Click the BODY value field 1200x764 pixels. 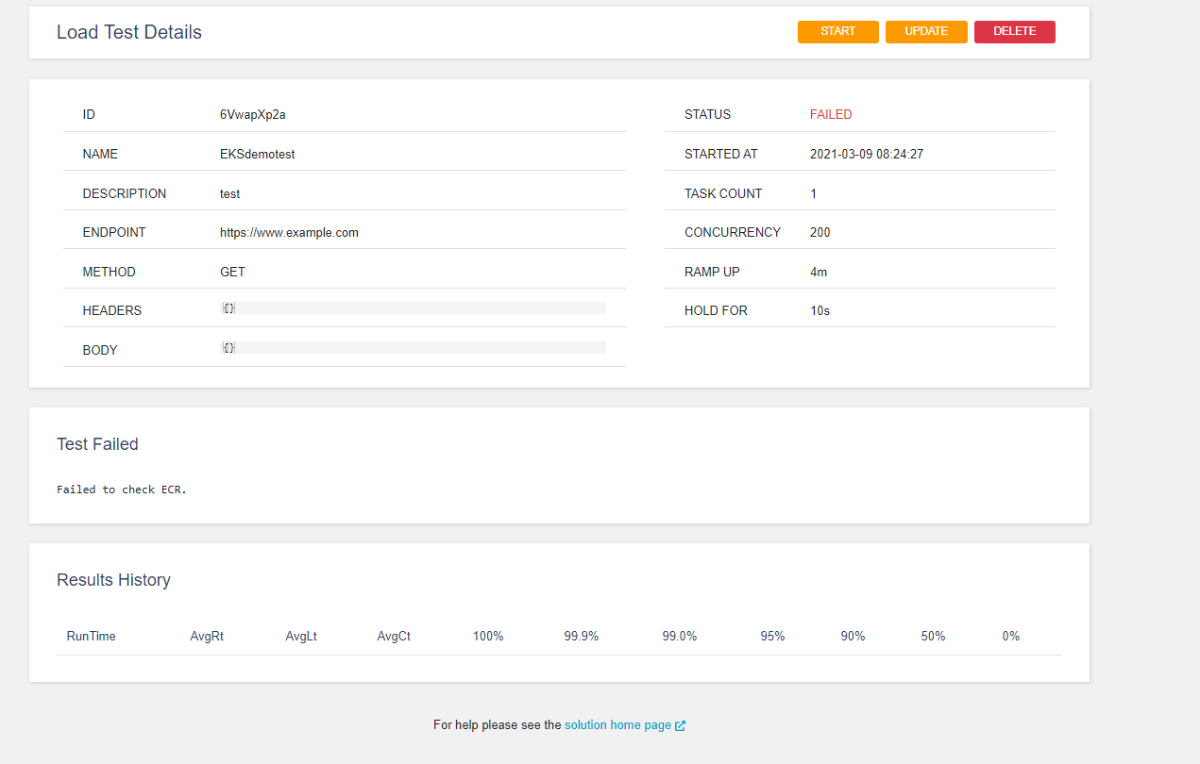coord(413,348)
